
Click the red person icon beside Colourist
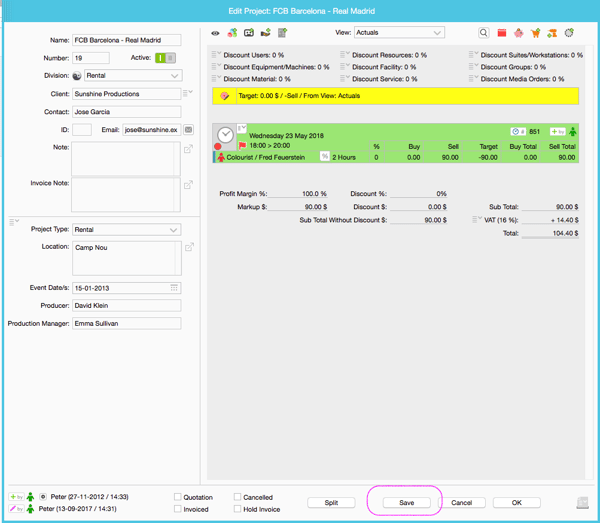(221, 157)
